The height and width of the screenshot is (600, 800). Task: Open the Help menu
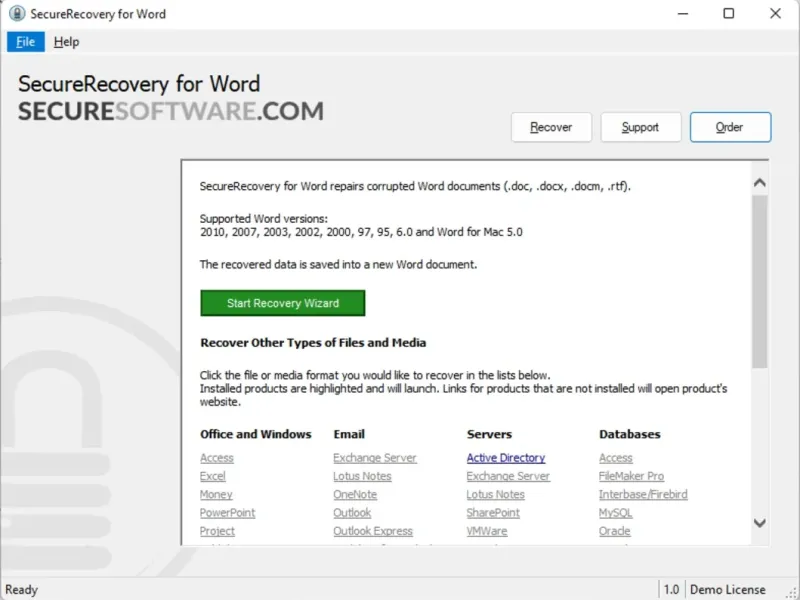66,42
